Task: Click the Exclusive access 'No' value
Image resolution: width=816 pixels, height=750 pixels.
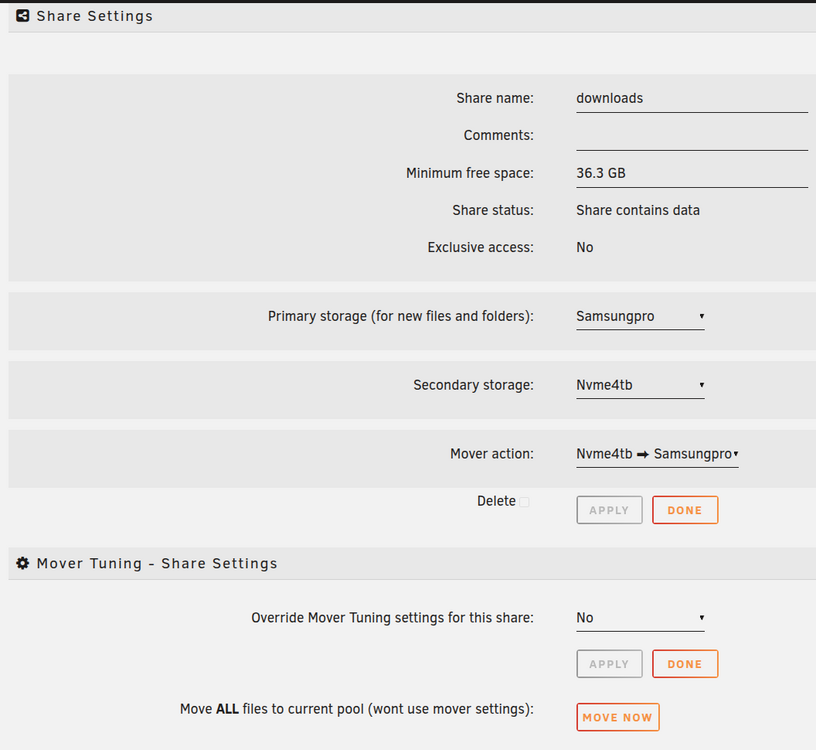Action: pyautogui.click(x=584, y=247)
